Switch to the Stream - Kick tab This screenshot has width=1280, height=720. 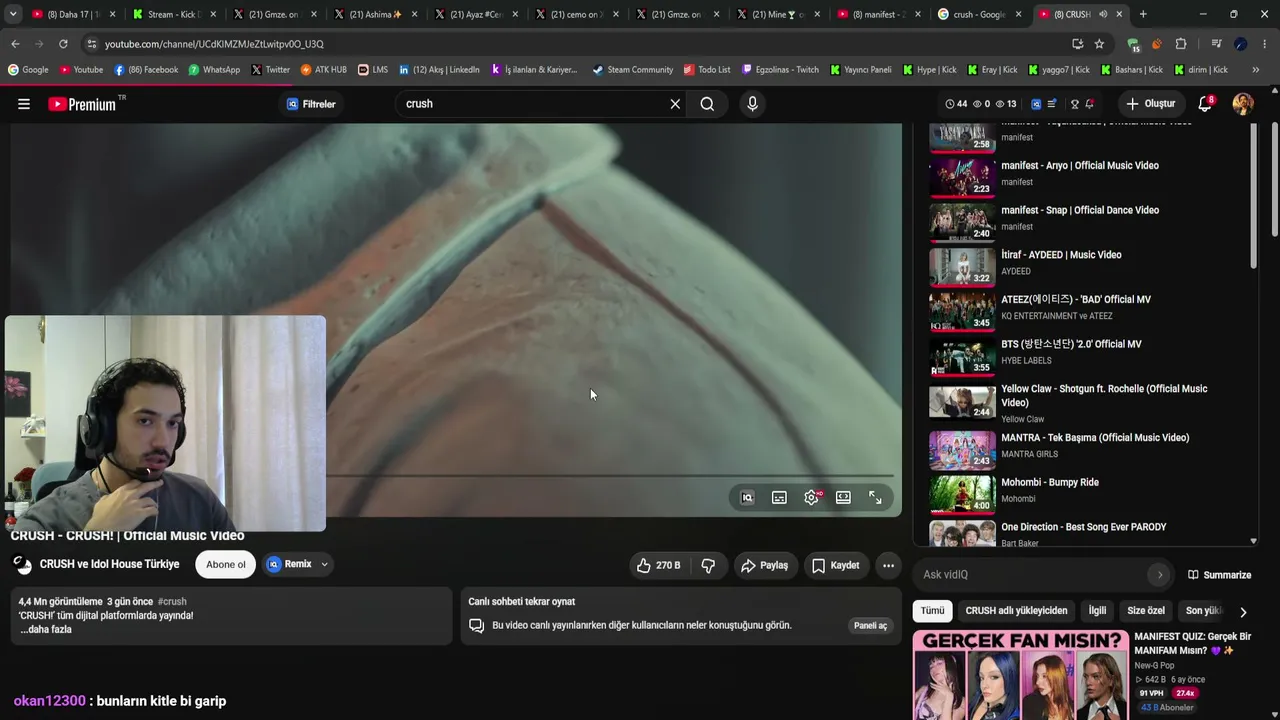tap(174, 14)
